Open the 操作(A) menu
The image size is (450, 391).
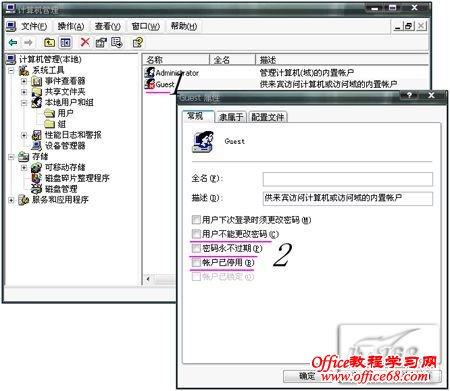coord(71,26)
